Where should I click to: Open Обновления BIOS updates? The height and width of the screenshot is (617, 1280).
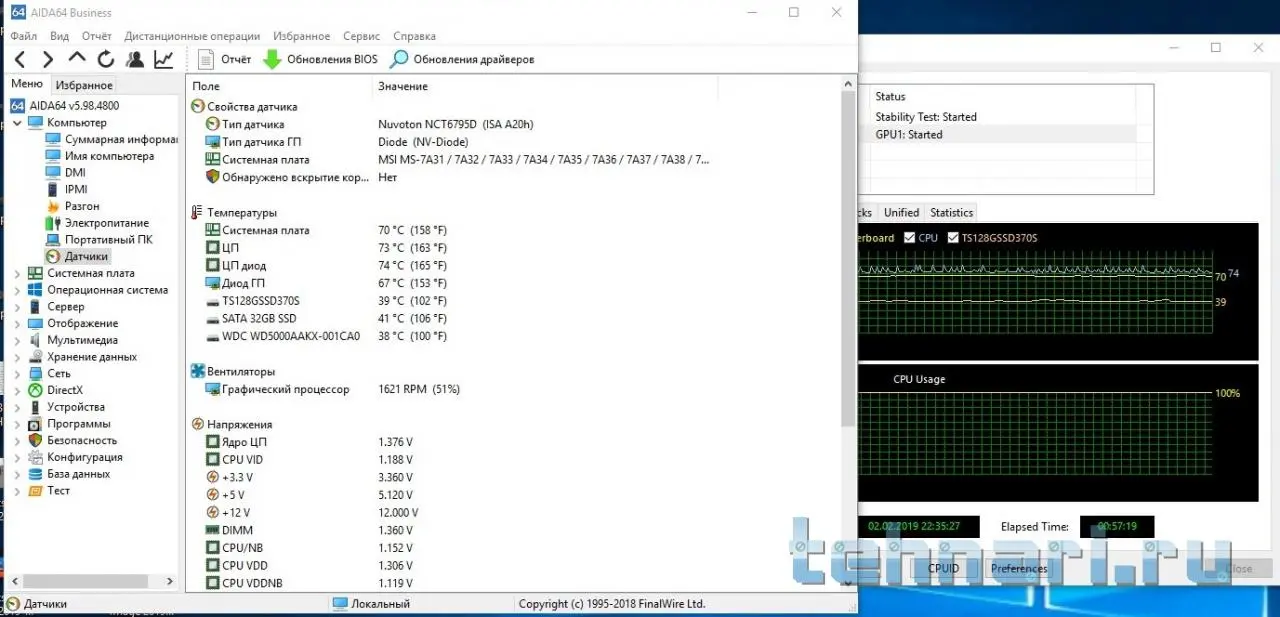(320, 59)
